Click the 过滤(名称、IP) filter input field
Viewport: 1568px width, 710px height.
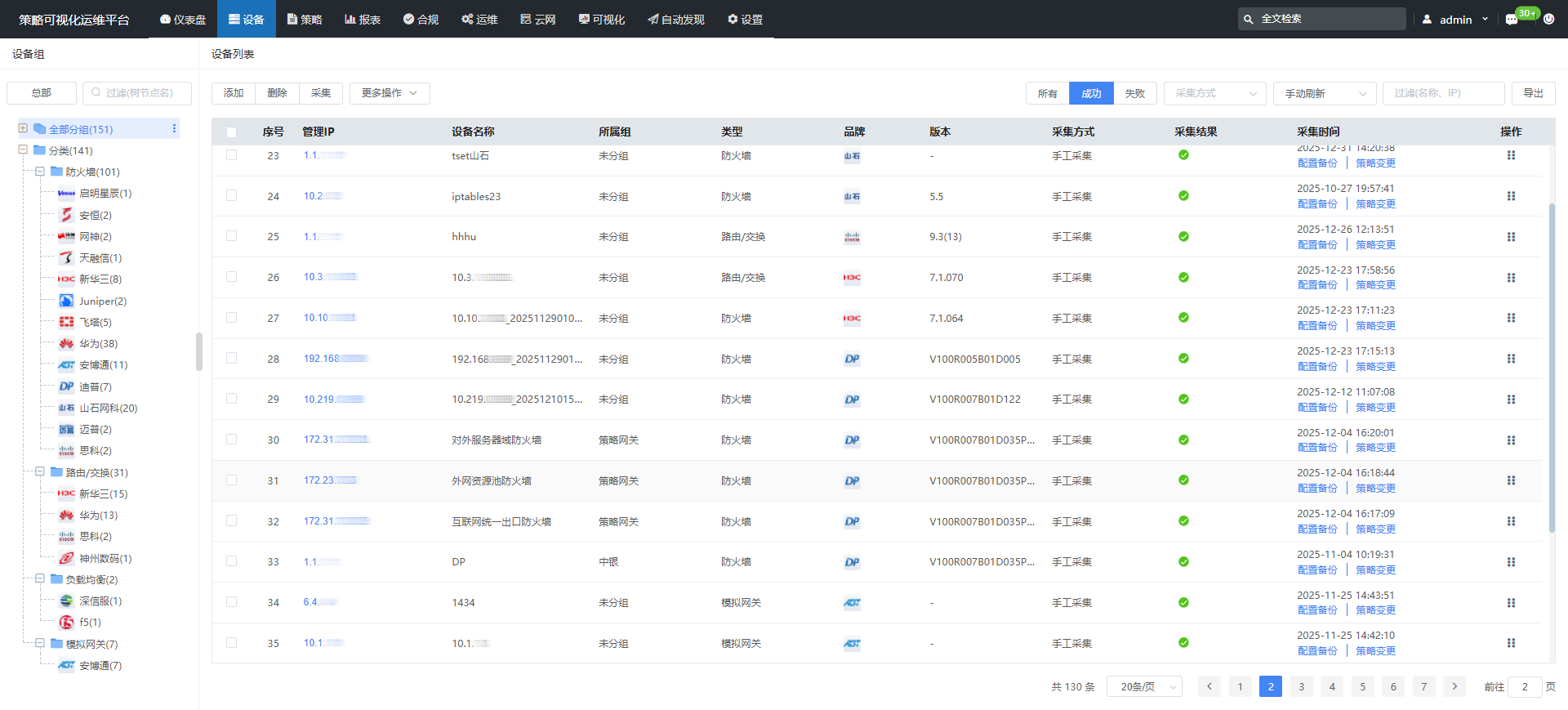[1442, 93]
